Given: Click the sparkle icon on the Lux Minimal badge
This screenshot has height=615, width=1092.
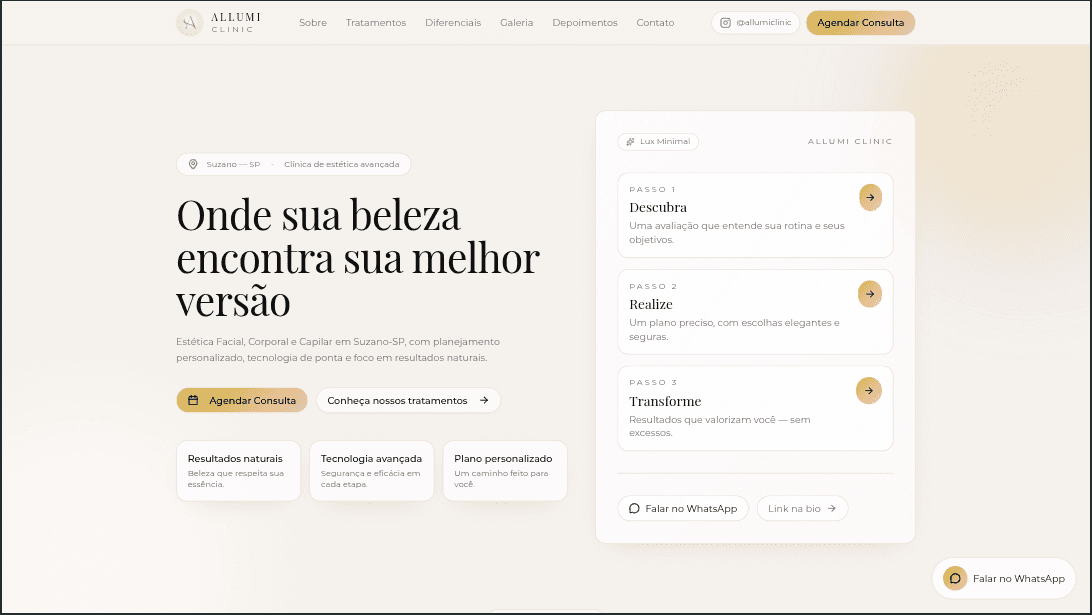Looking at the screenshot, I should point(630,141).
